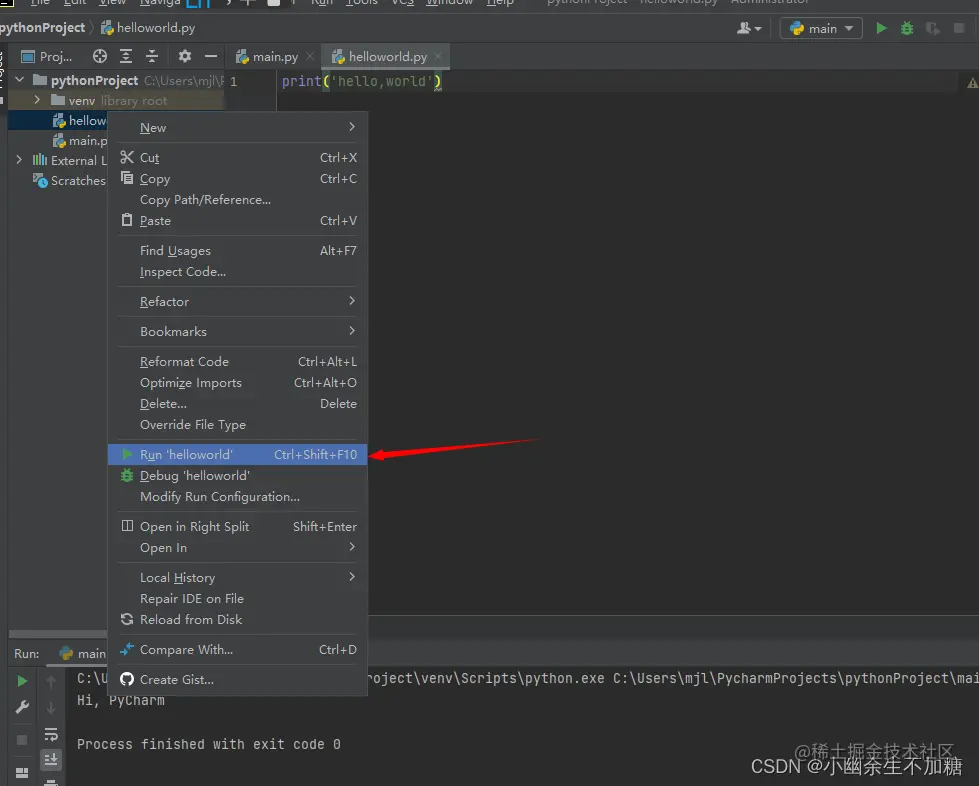Collapse all items in the Project panel

pos(152,56)
